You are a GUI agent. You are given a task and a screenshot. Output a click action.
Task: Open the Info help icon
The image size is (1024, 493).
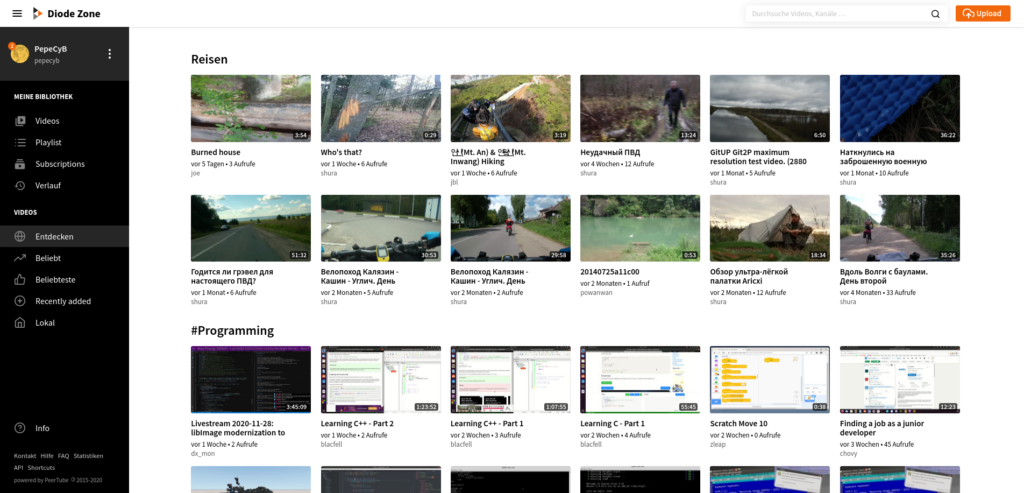pos(20,428)
